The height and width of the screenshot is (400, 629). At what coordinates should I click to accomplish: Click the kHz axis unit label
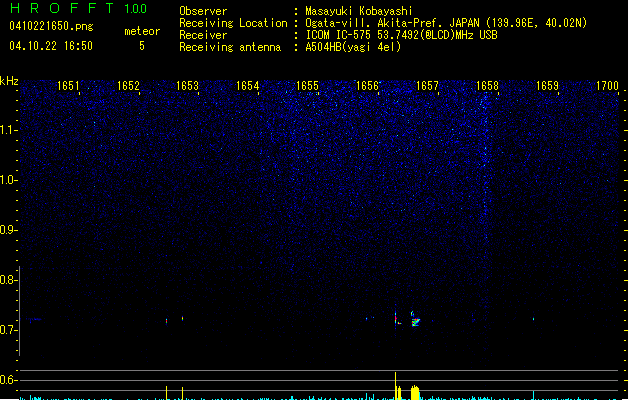pos(9,81)
